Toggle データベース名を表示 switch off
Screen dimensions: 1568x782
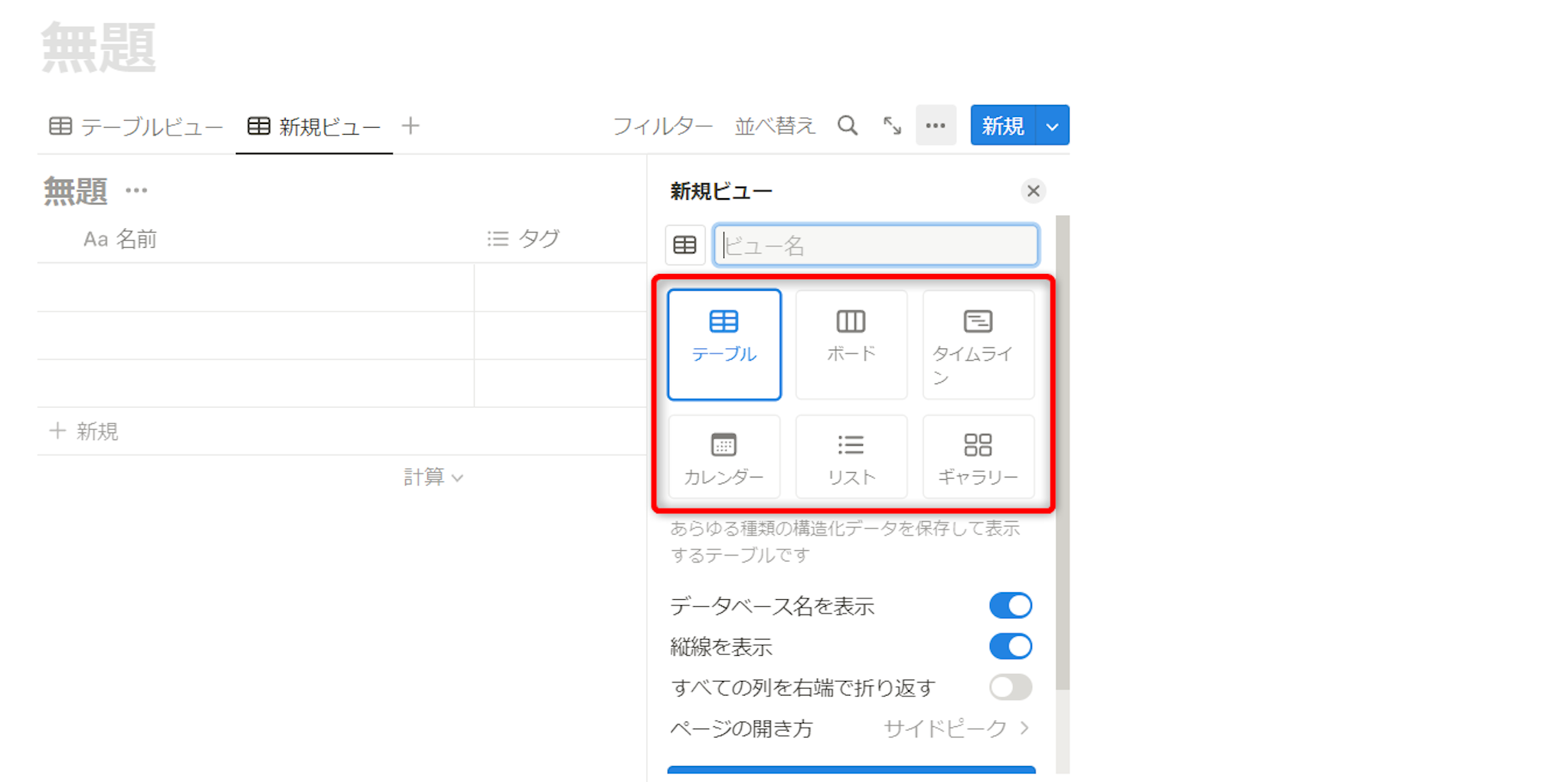(x=1010, y=606)
